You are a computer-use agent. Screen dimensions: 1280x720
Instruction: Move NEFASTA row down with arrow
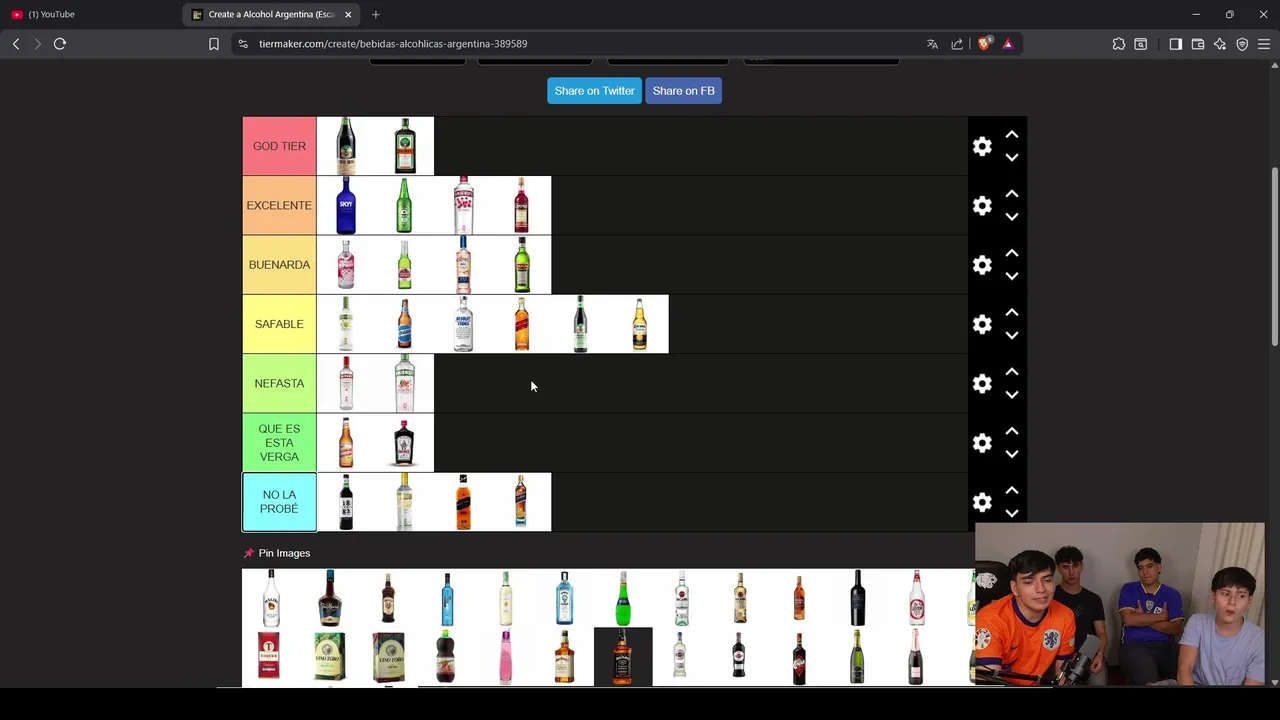pos(1012,394)
